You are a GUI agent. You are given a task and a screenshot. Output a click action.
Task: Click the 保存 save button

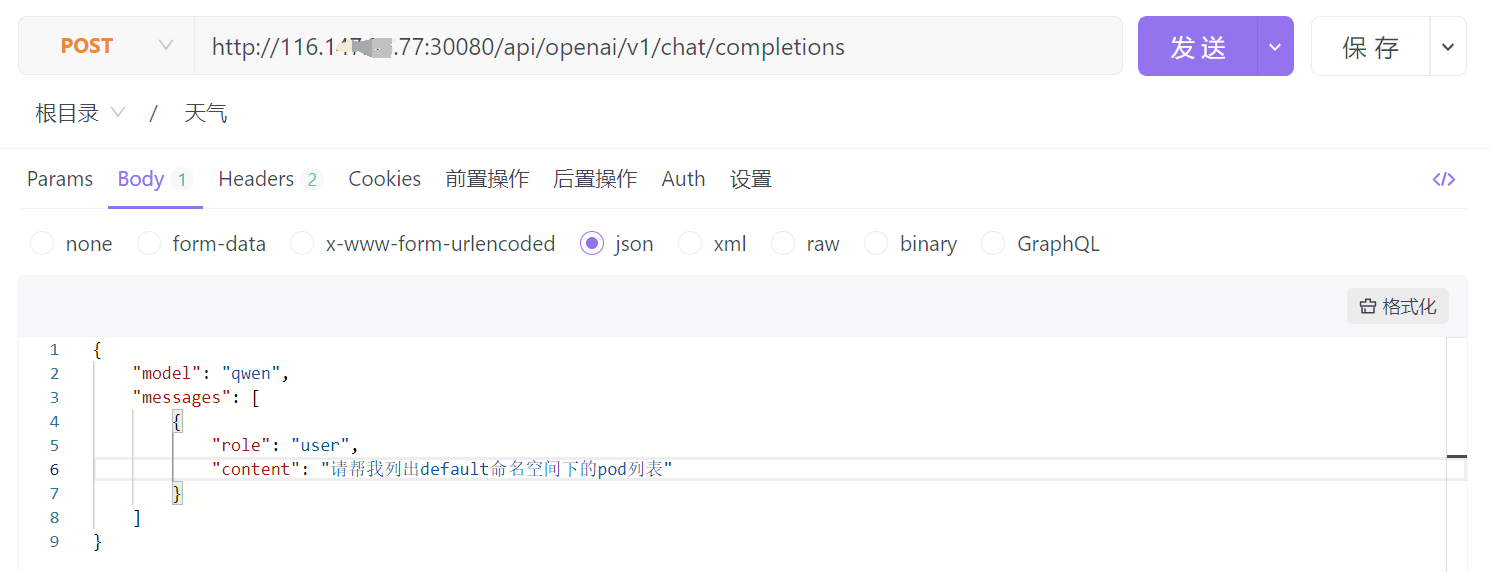pos(1370,47)
